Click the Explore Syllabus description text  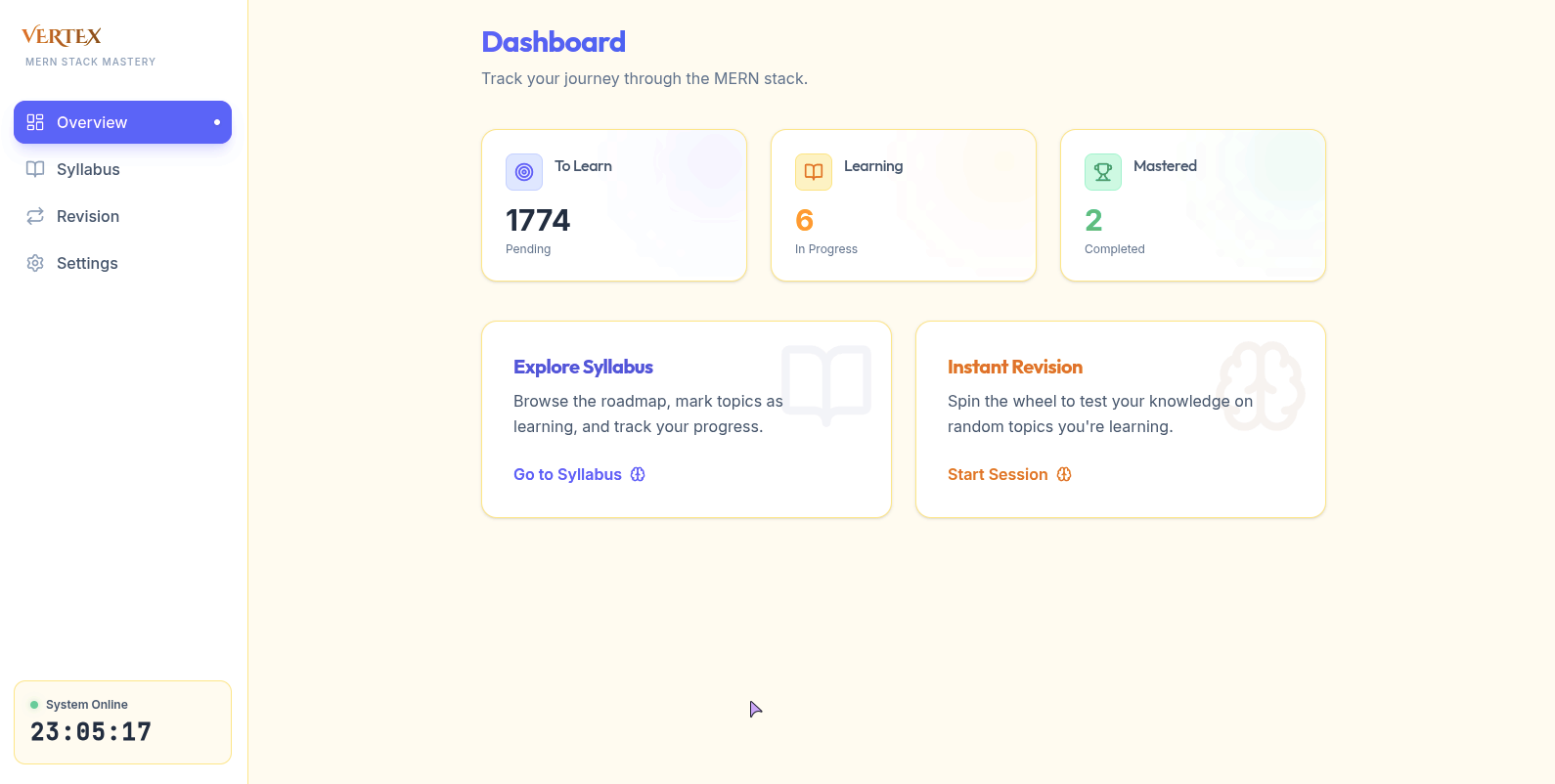pyautogui.click(x=648, y=414)
